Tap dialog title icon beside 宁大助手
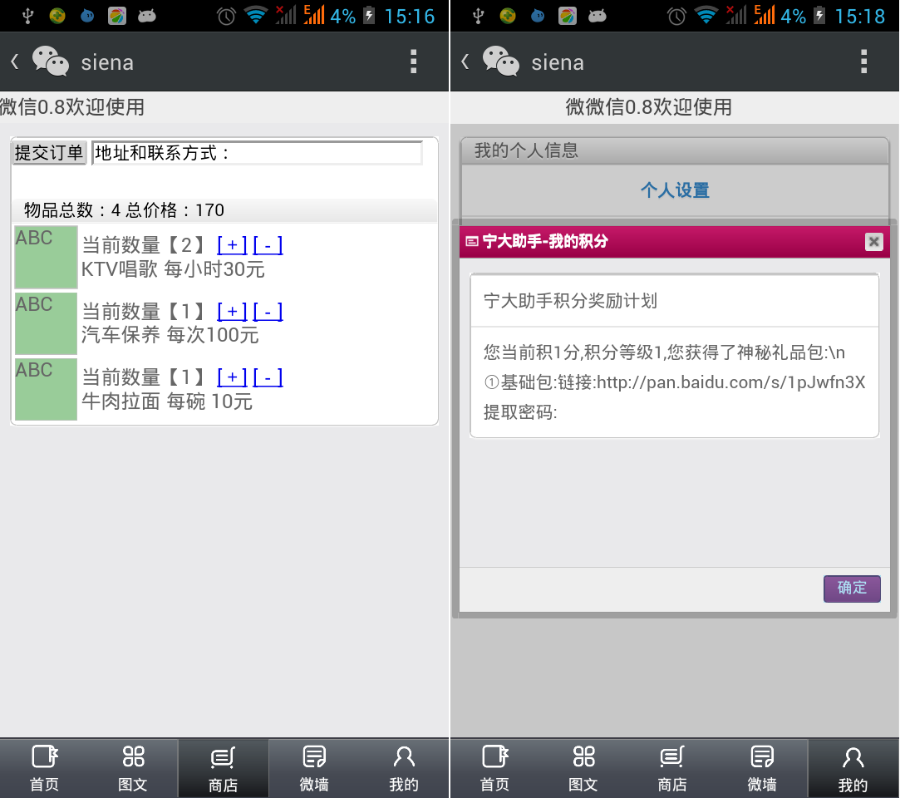The height and width of the screenshot is (798, 900). click(472, 242)
